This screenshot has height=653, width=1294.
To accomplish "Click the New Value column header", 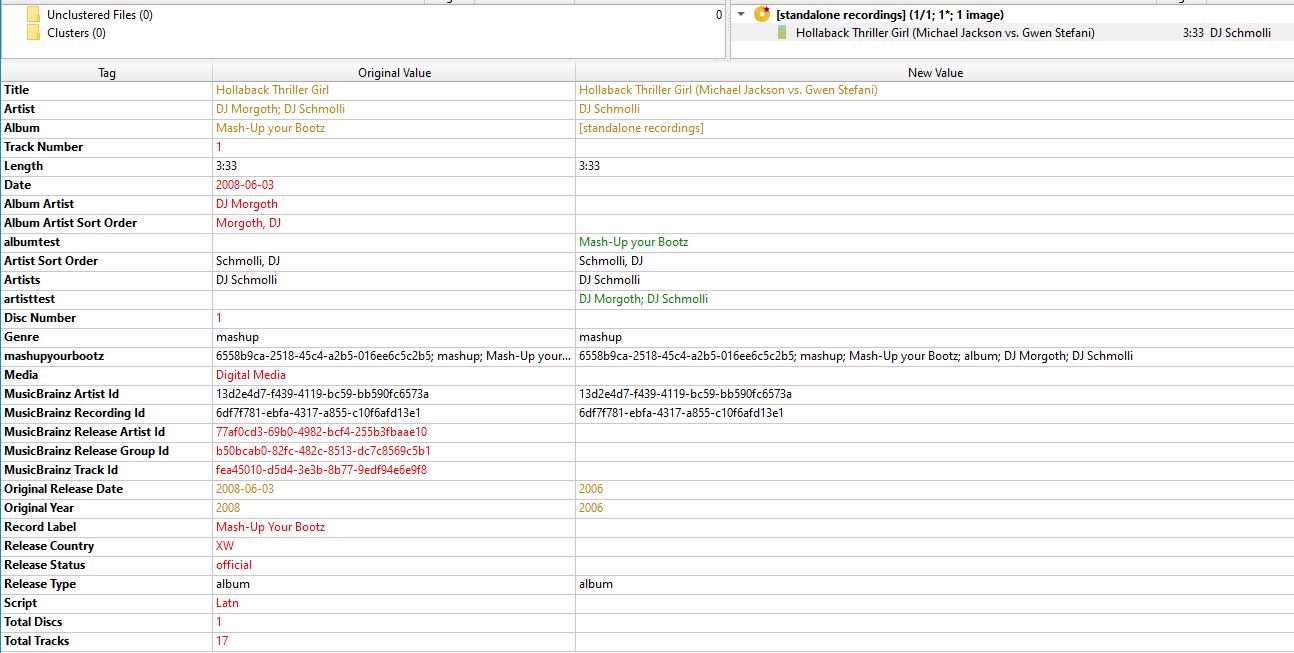I will [x=934, y=72].
